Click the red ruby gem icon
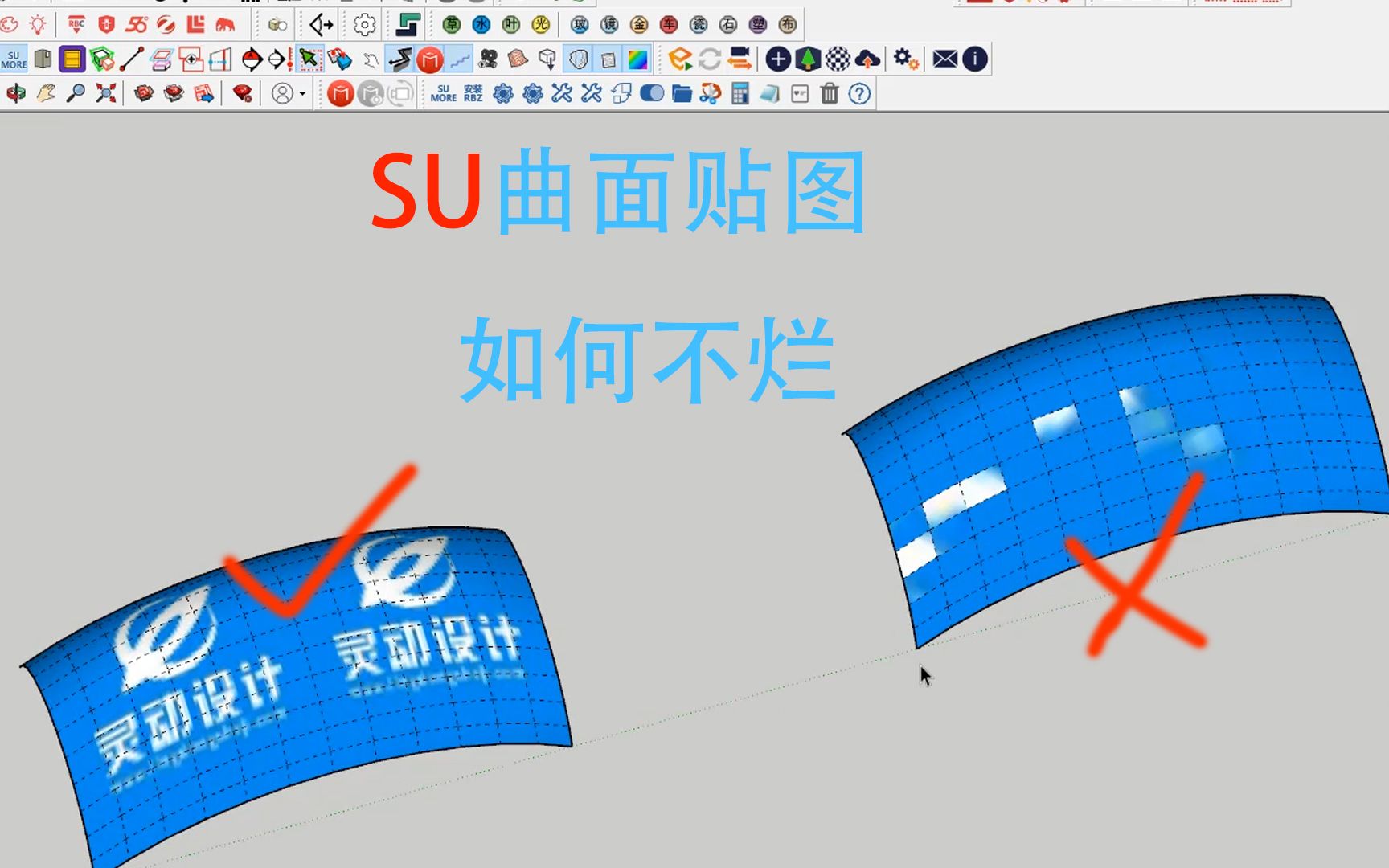The image size is (1389, 868). [x=242, y=94]
